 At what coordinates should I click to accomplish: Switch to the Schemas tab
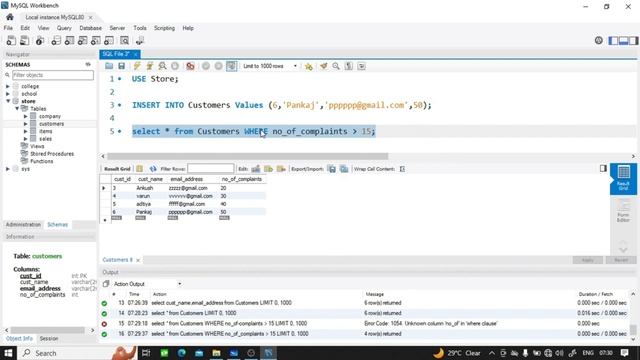[x=58, y=225]
